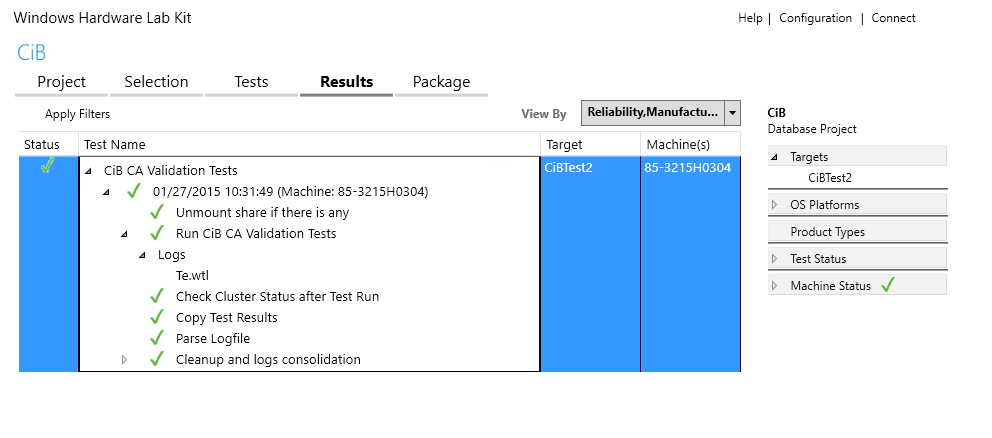The image size is (992, 438).
Task: Click checkmark next to Check Cluster Status
Action: [156, 296]
